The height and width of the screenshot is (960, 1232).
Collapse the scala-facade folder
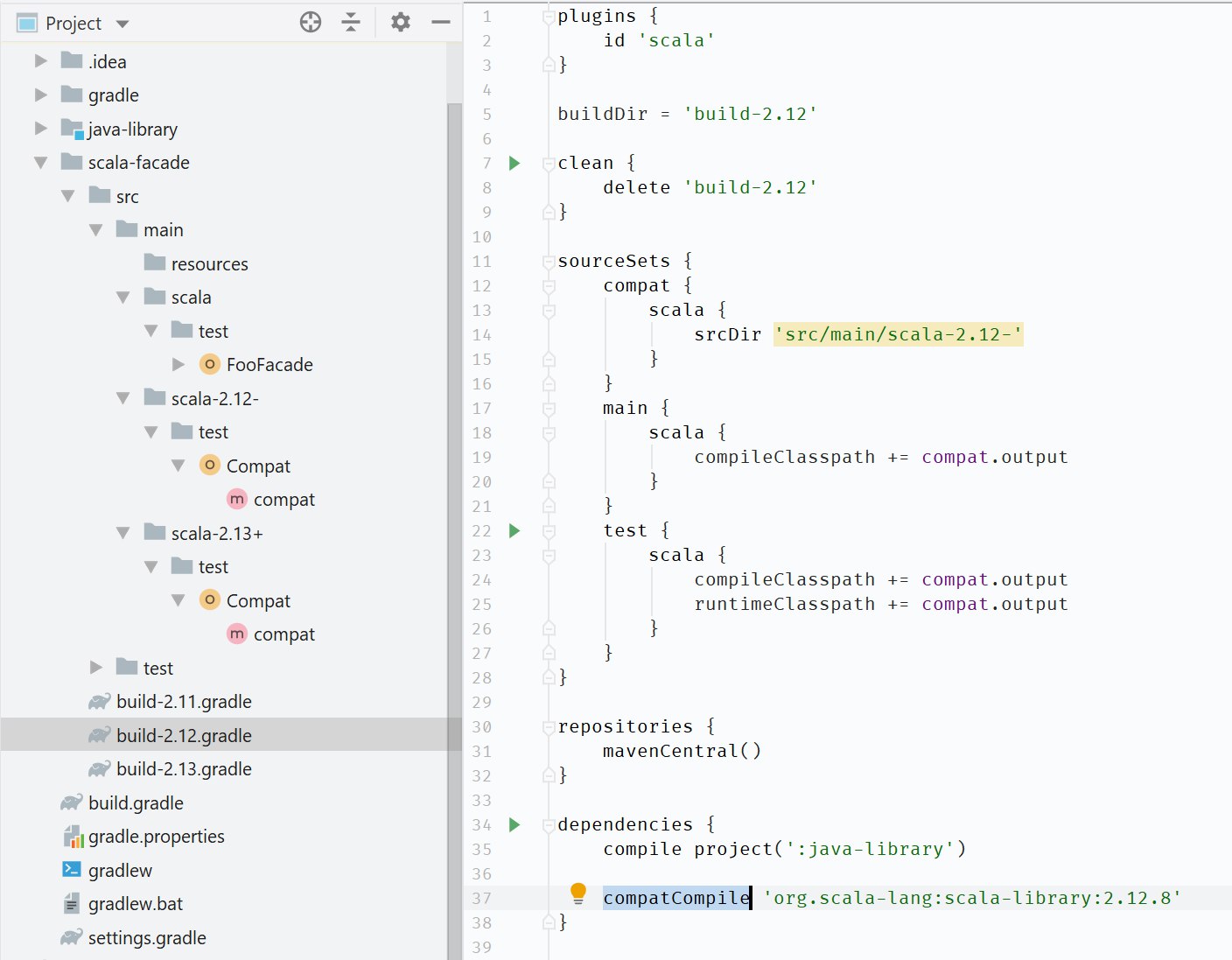pyautogui.click(x=40, y=163)
